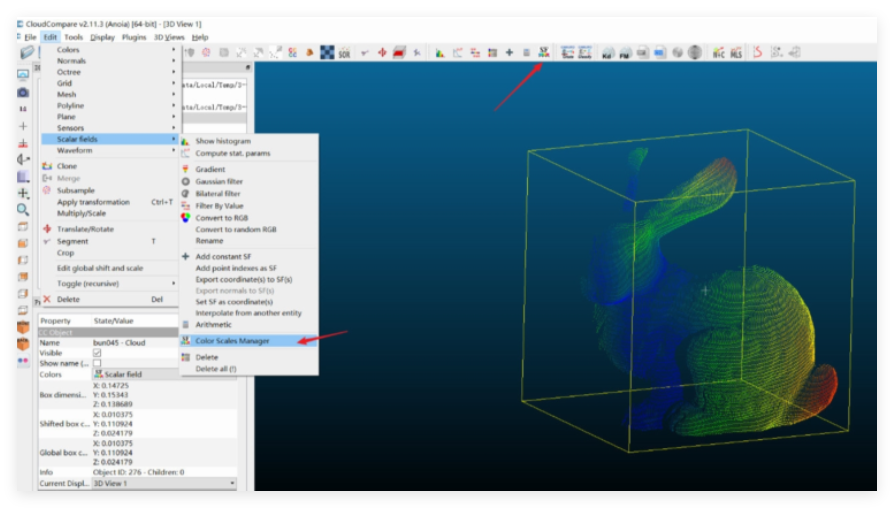Click Show histogram icon in submenu
Screen dimensions: 894x508
(185, 141)
